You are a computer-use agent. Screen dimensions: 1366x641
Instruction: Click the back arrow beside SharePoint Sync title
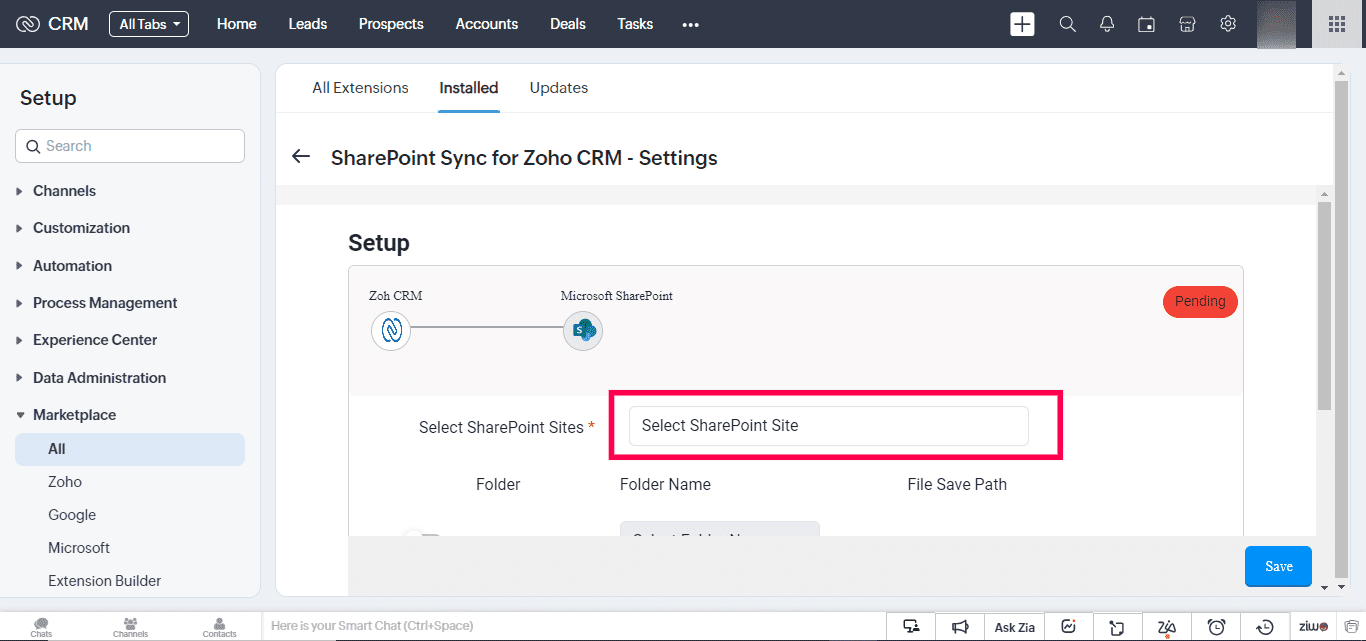click(301, 157)
